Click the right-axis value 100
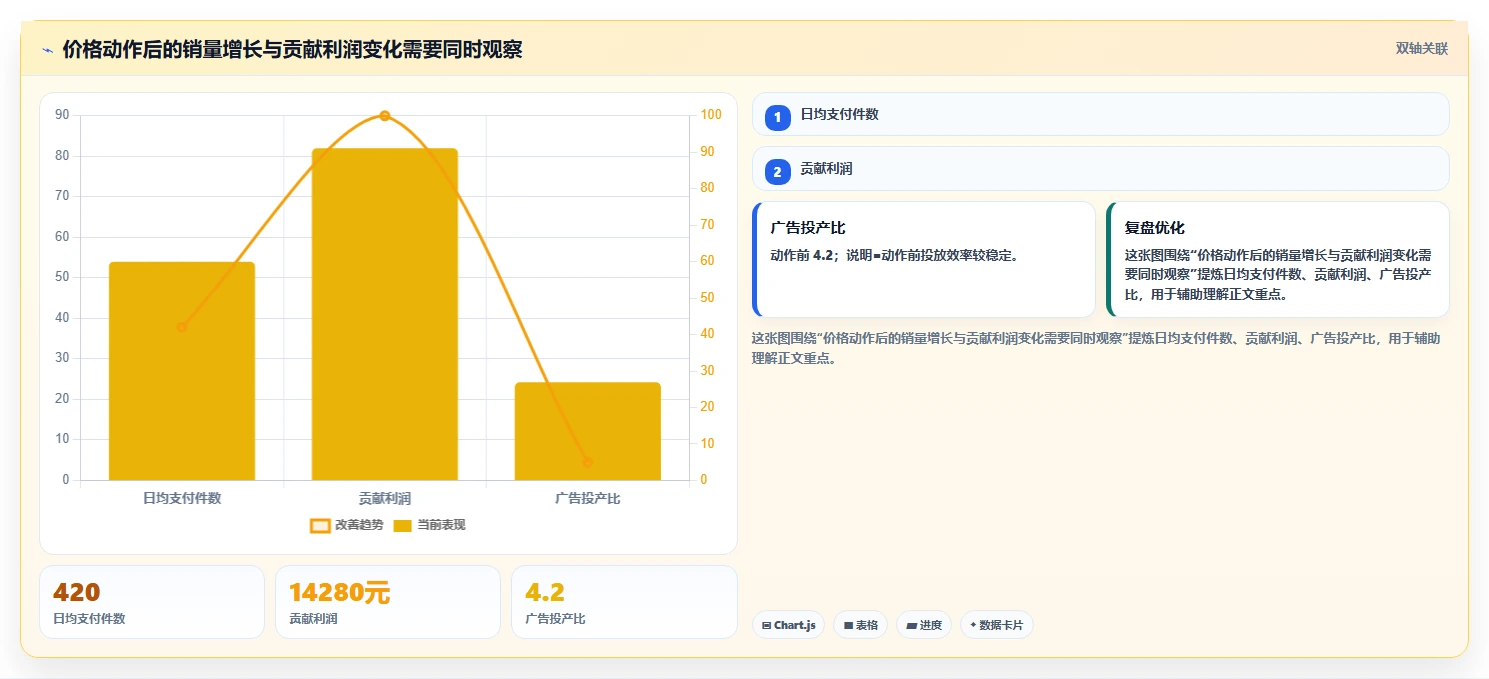This screenshot has height=679, width=1489. 711,115
